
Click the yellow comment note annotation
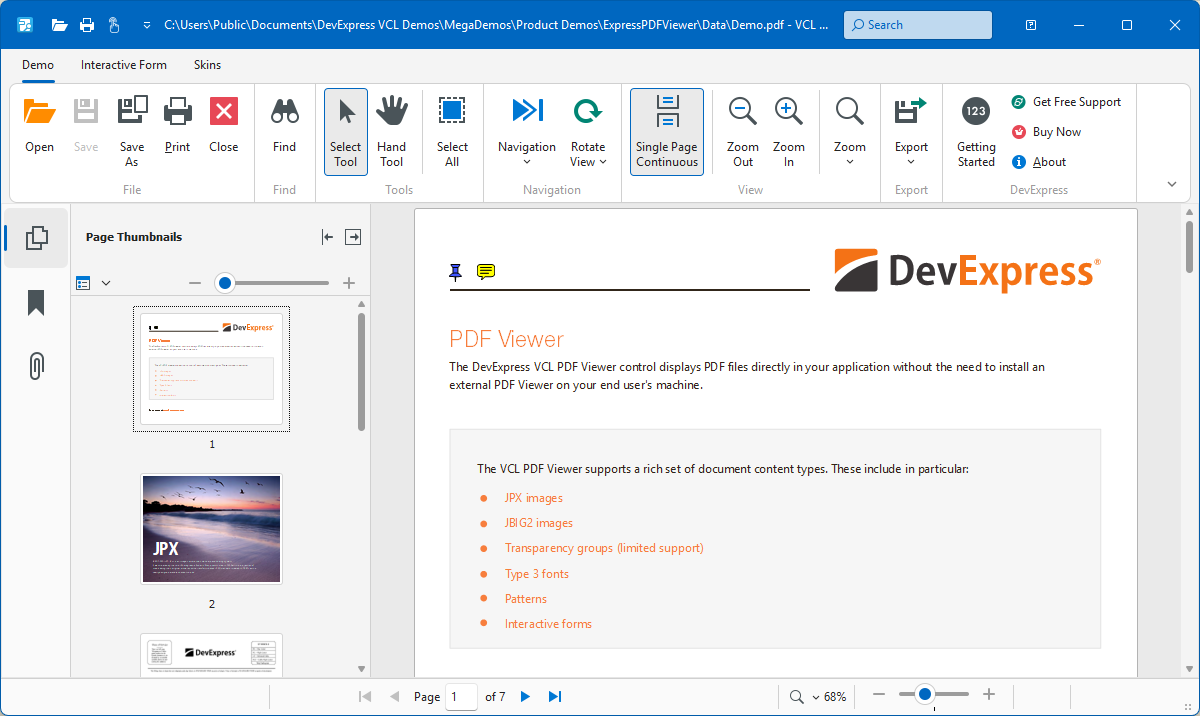pos(486,271)
